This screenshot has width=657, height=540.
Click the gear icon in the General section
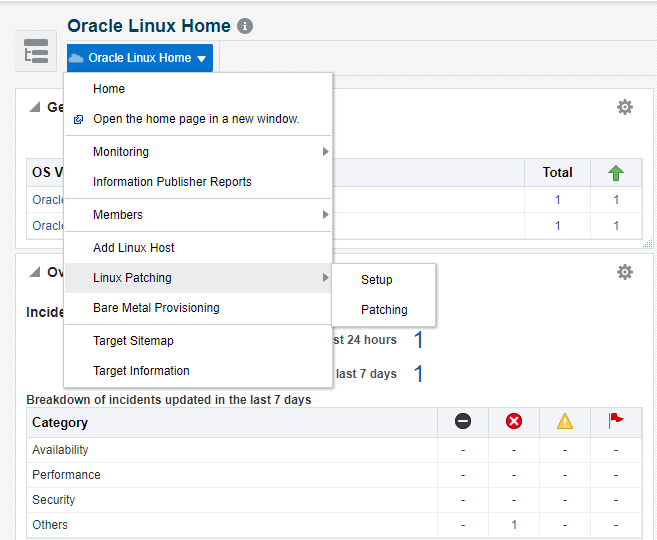(x=625, y=107)
